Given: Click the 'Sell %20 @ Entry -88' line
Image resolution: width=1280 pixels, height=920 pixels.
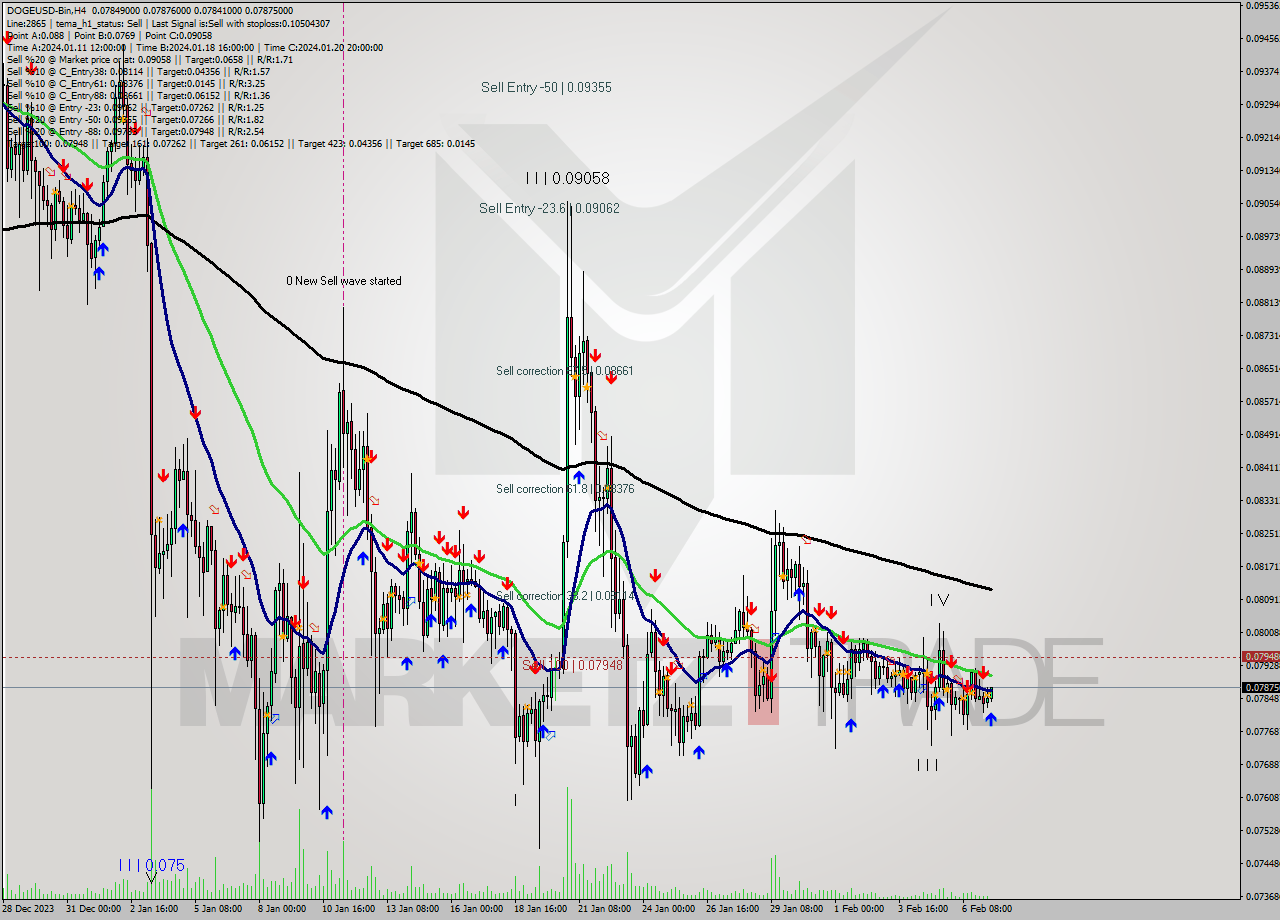Looking at the screenshot, I should (x=135, y=131).
